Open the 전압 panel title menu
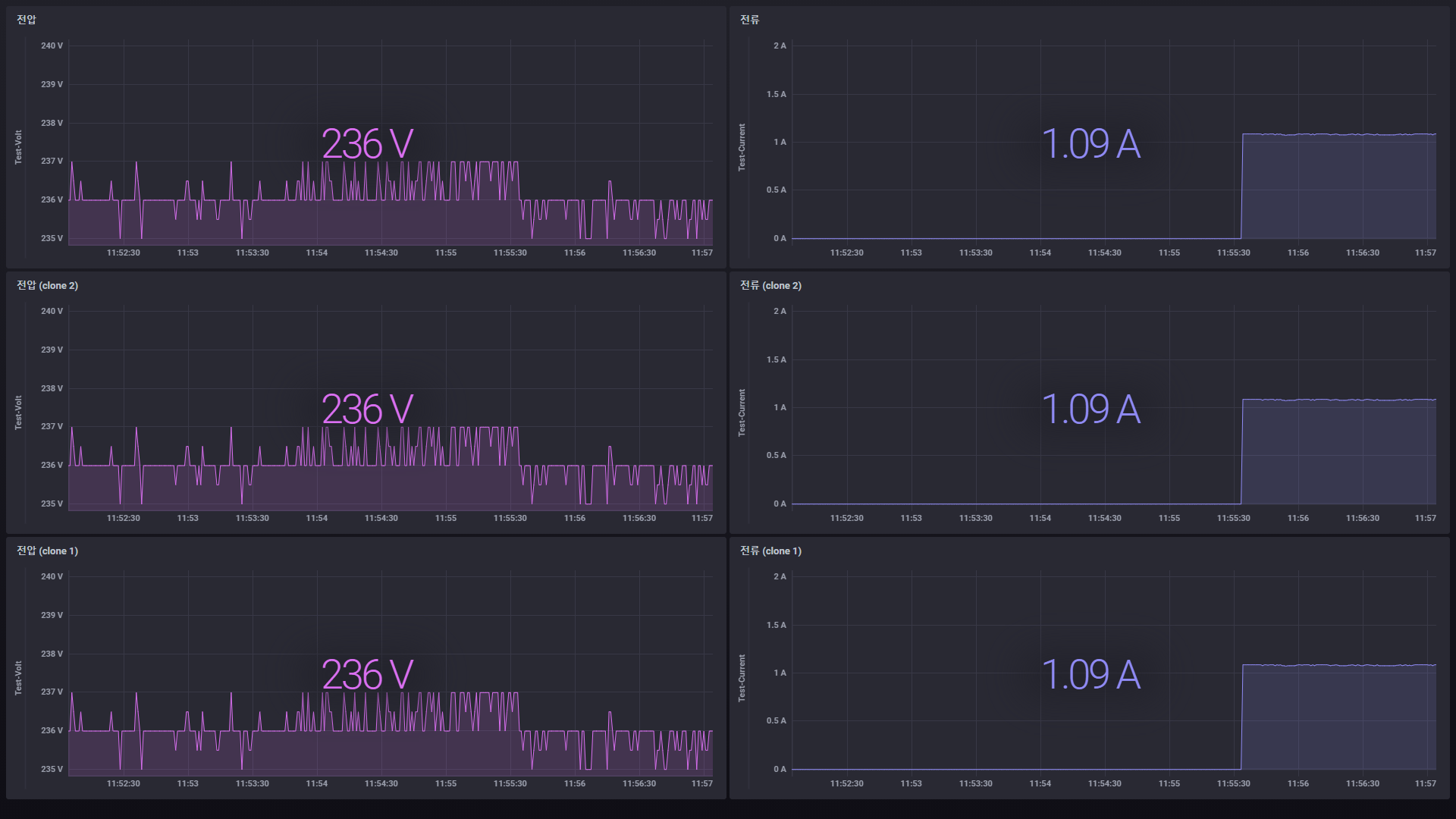The image size is (1456, 819). tap(27, 19)
